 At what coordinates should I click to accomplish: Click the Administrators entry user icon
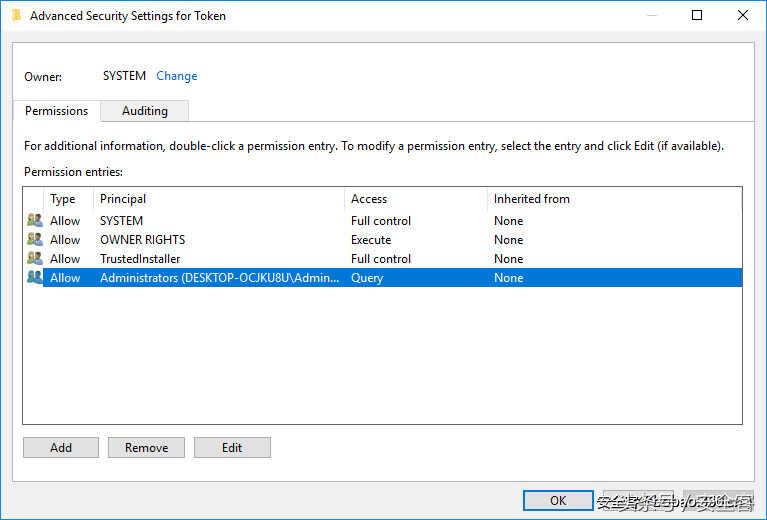pos(35,278)
